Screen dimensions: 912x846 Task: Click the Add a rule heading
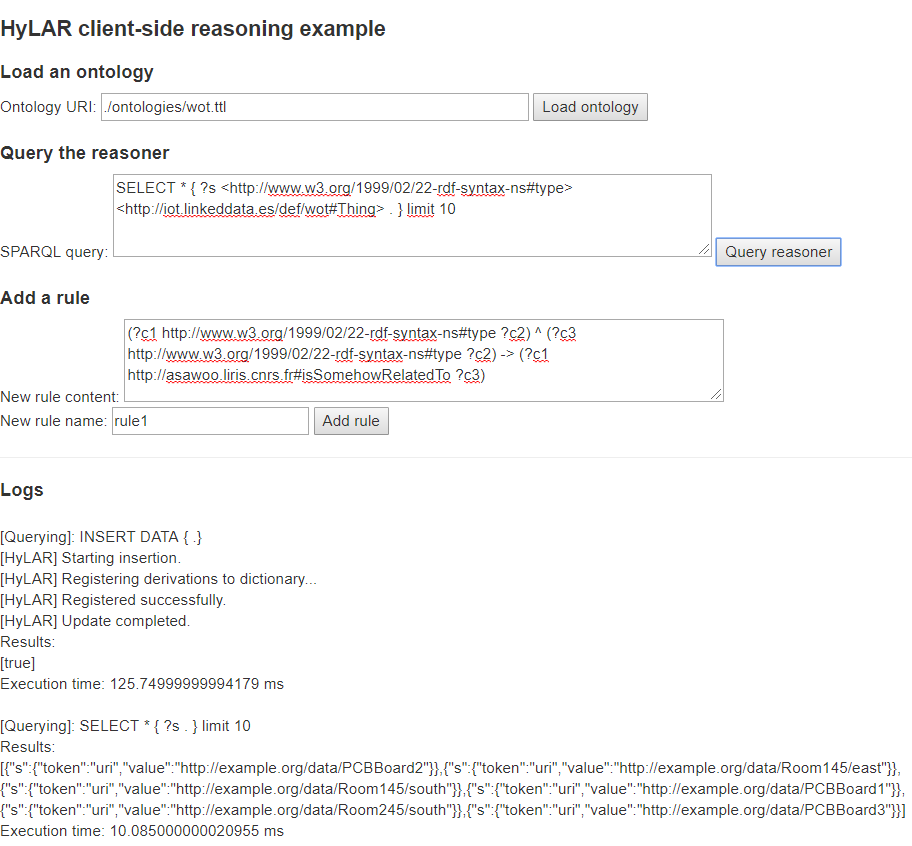(x=45, y=298)
